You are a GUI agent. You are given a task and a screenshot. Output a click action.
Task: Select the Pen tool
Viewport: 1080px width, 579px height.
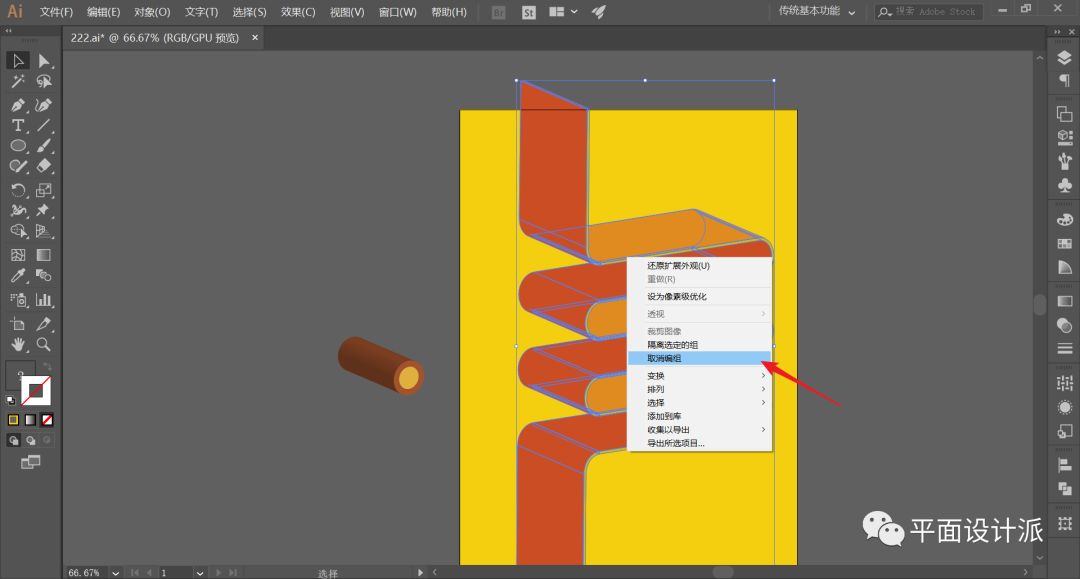click(18, 105)
